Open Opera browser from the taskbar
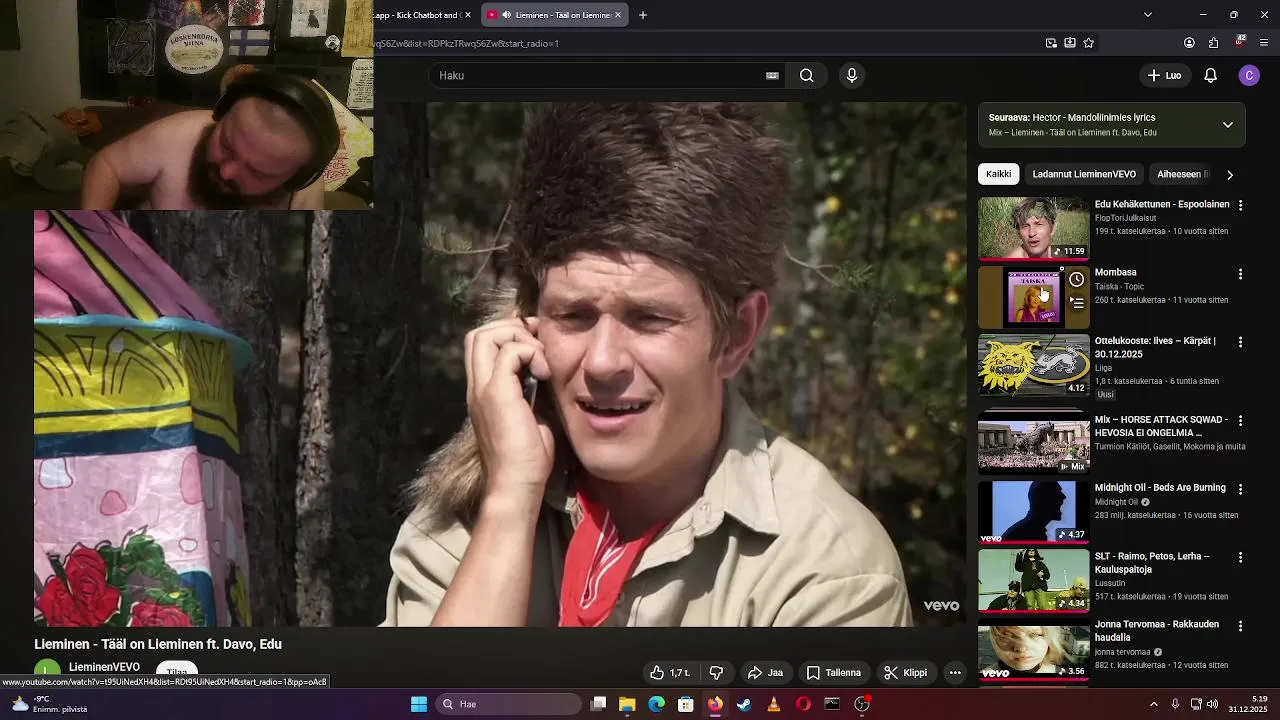This screenshot has height=720, width=1280. [803, 704]
